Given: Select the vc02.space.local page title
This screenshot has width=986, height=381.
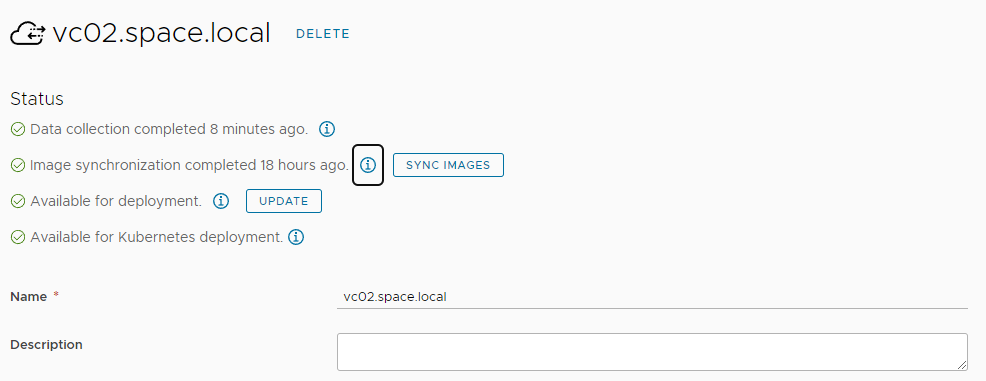Looking at the screenshot, I should (161, 33).
